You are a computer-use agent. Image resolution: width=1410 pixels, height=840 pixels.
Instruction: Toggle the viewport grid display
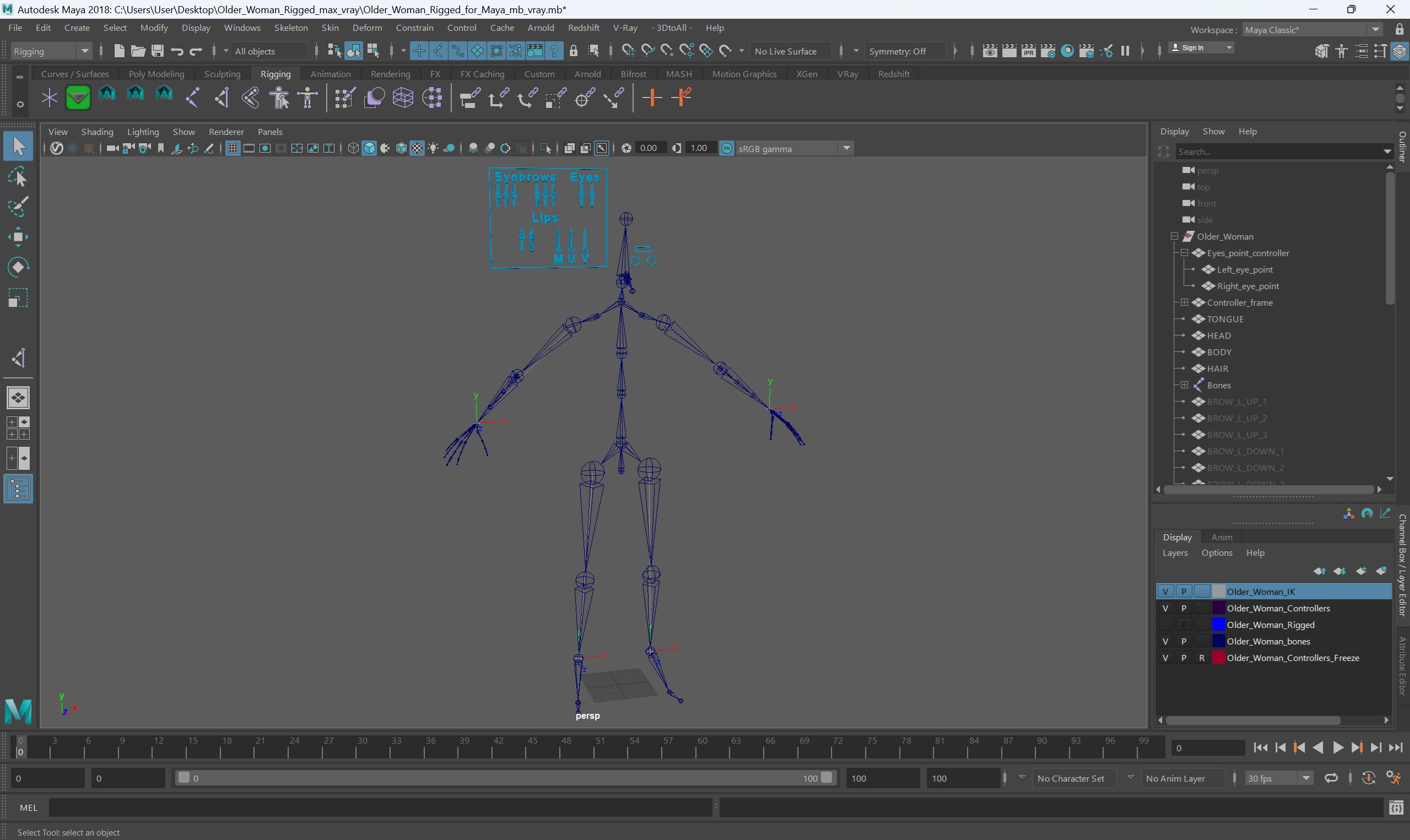233,148
